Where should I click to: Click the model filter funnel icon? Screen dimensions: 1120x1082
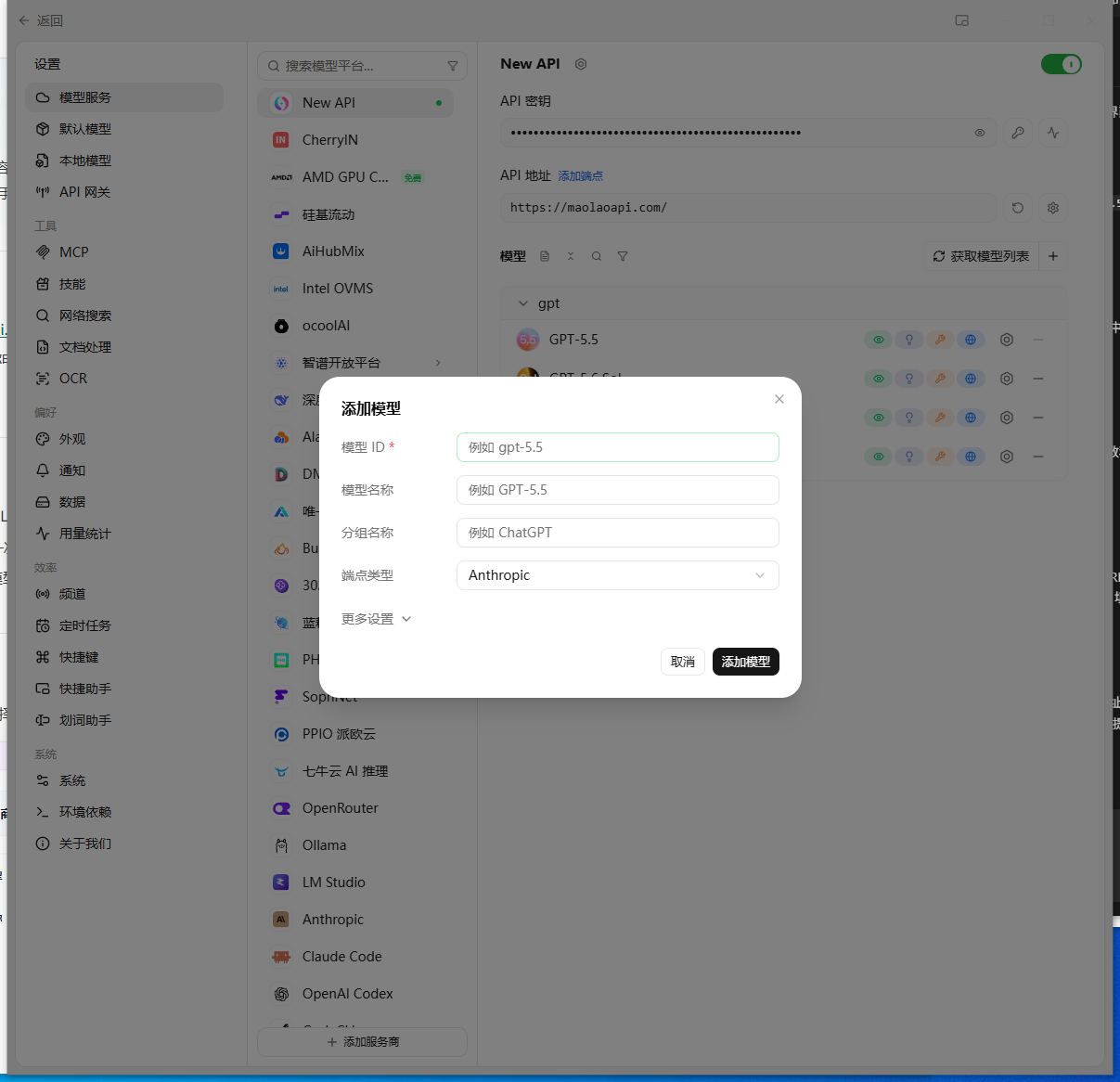click(x=623, y=256)
